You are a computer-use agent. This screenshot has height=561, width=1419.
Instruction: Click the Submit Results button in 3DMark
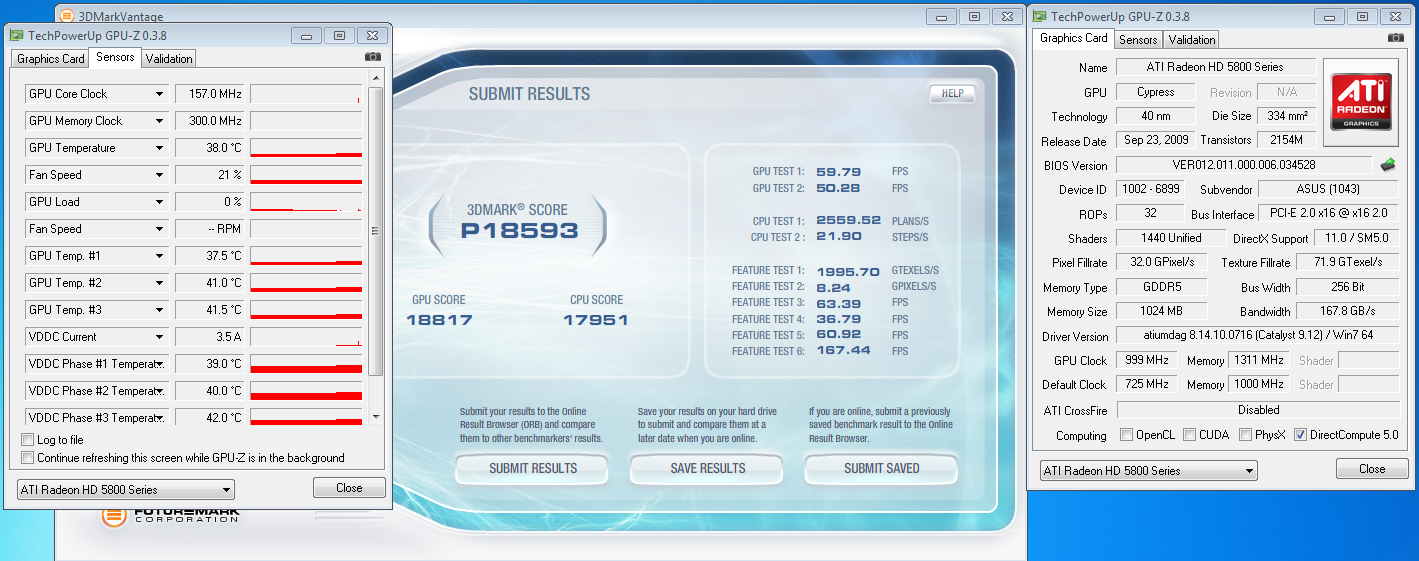[532, 468]
